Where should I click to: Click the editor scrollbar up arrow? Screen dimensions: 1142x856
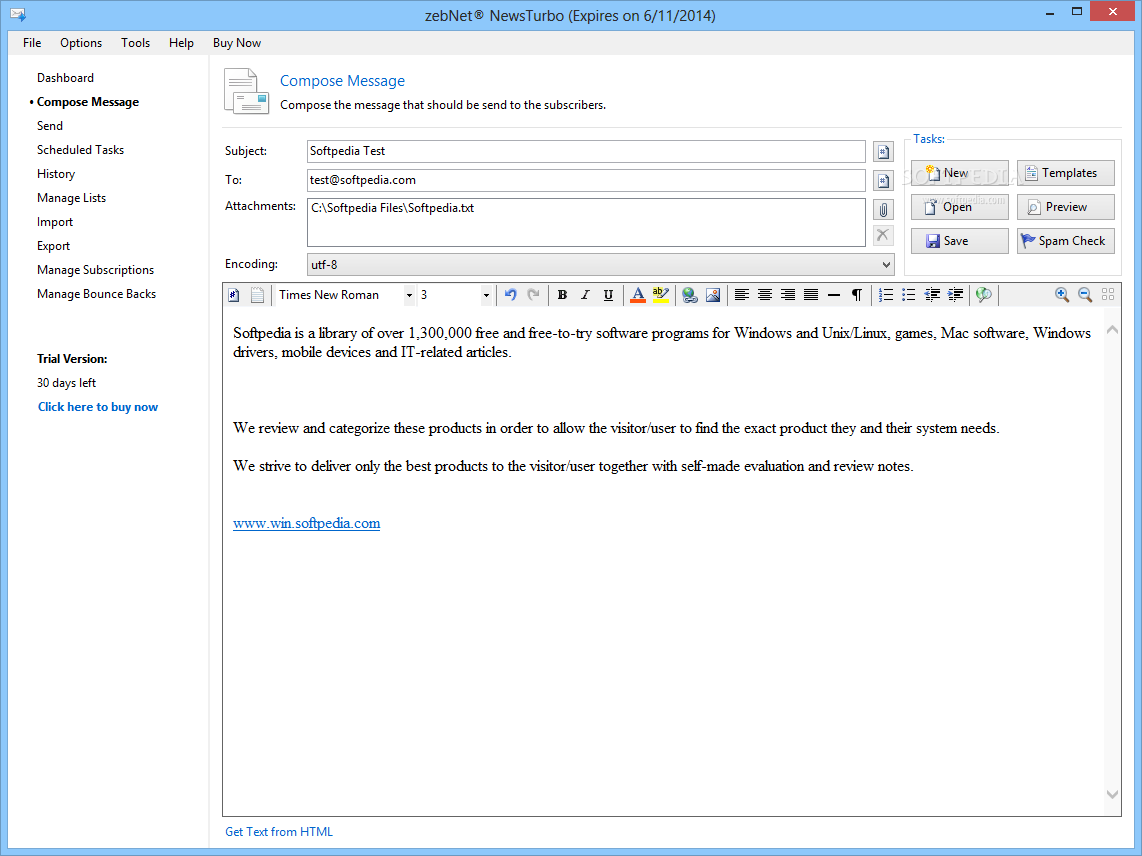click(x=1112, y=330)
